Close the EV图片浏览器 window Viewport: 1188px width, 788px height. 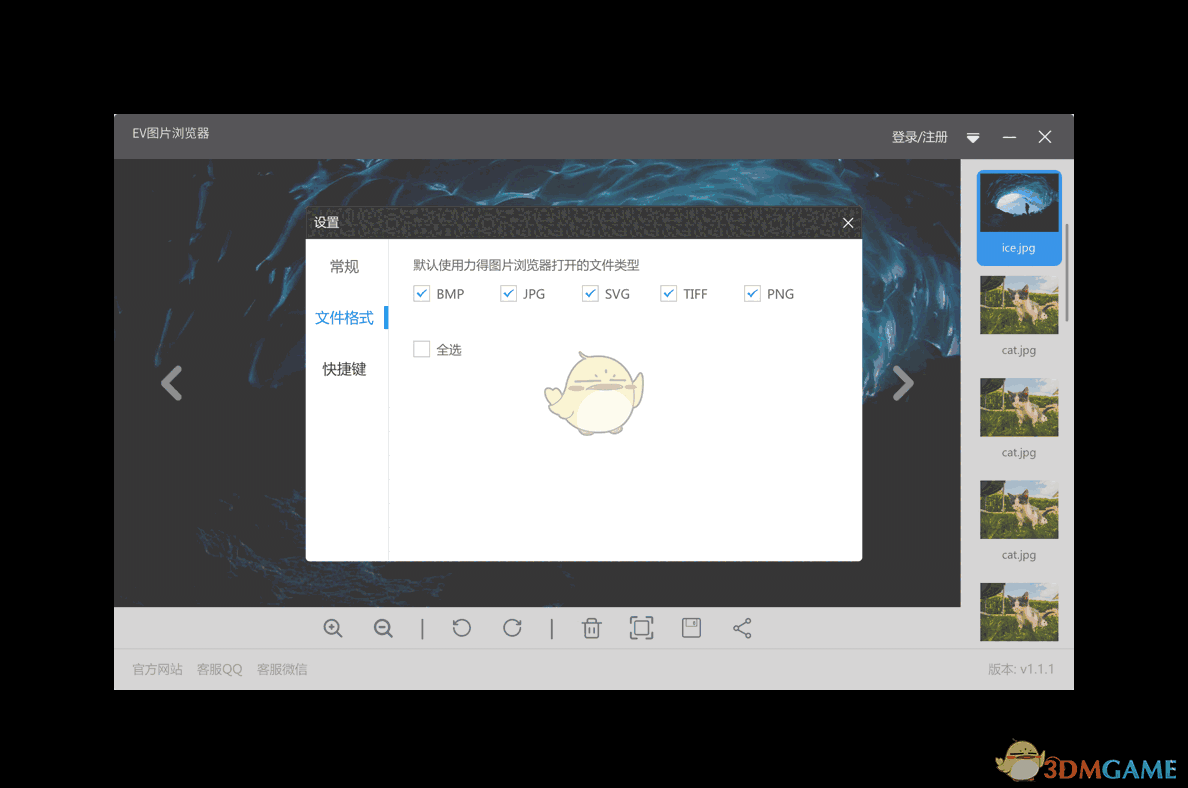1045,137
